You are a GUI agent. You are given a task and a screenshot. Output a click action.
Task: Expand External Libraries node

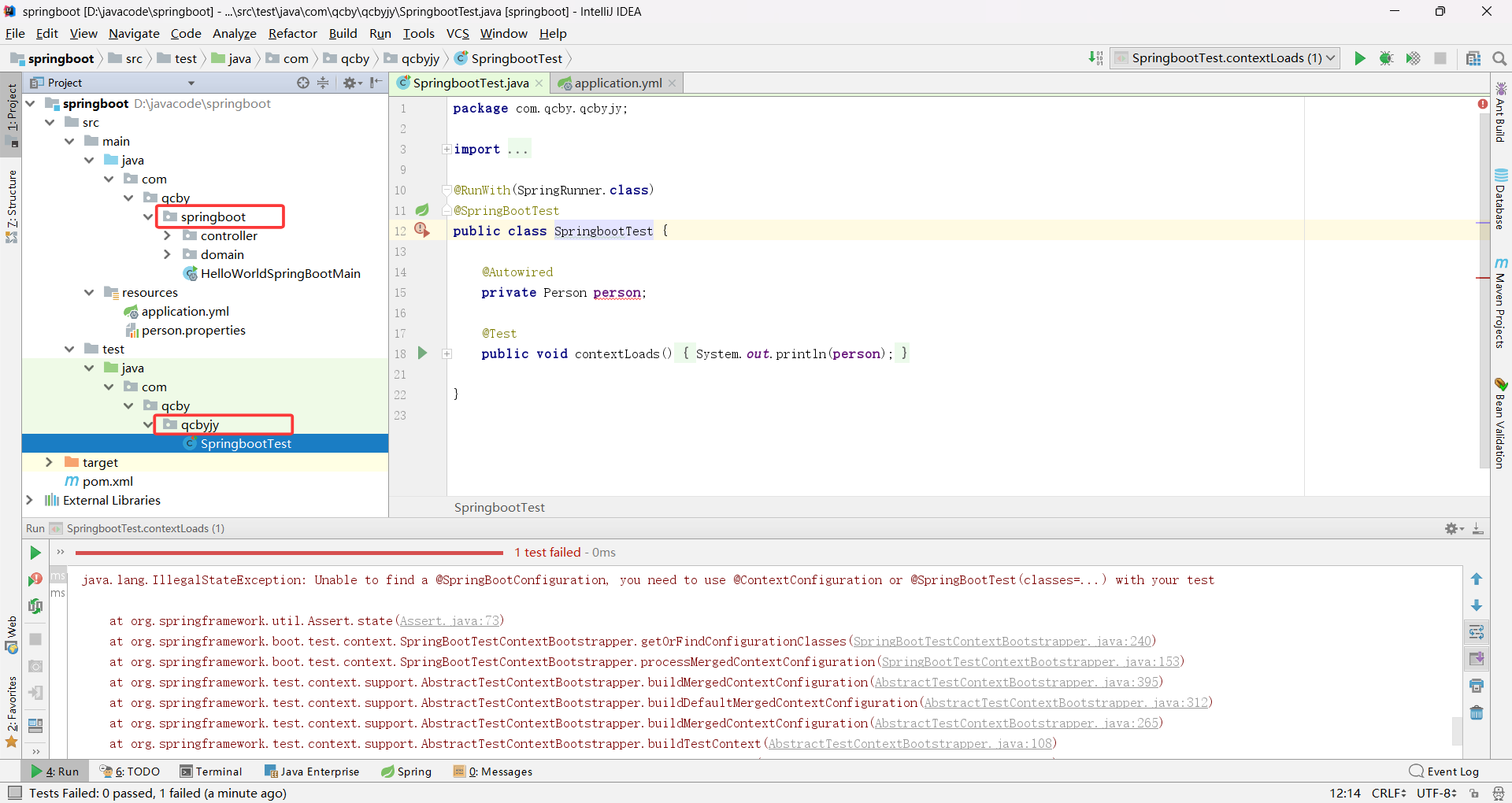tap(29, 500)
